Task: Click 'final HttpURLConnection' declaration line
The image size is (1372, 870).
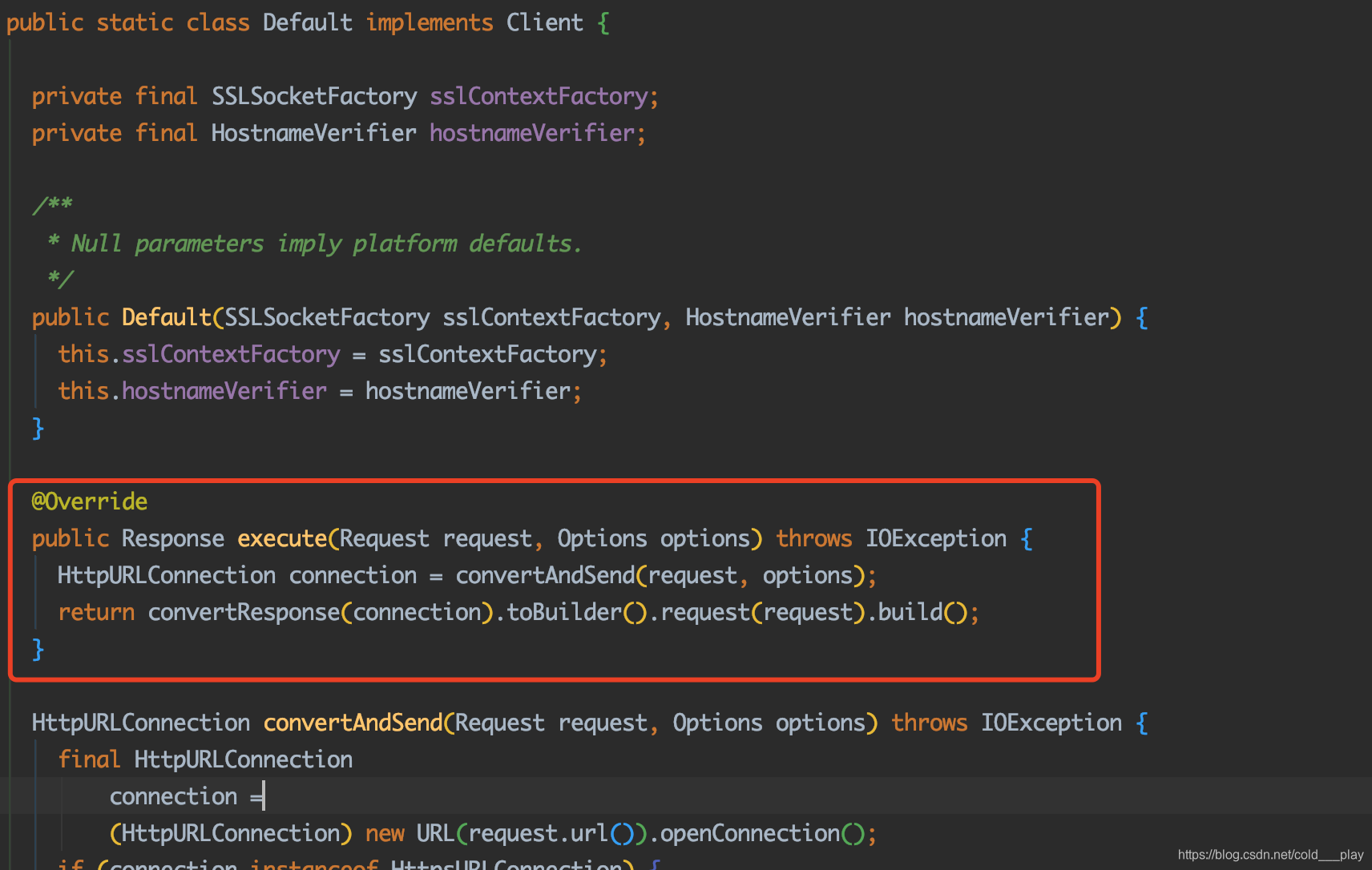Action: tap(205, 759)
